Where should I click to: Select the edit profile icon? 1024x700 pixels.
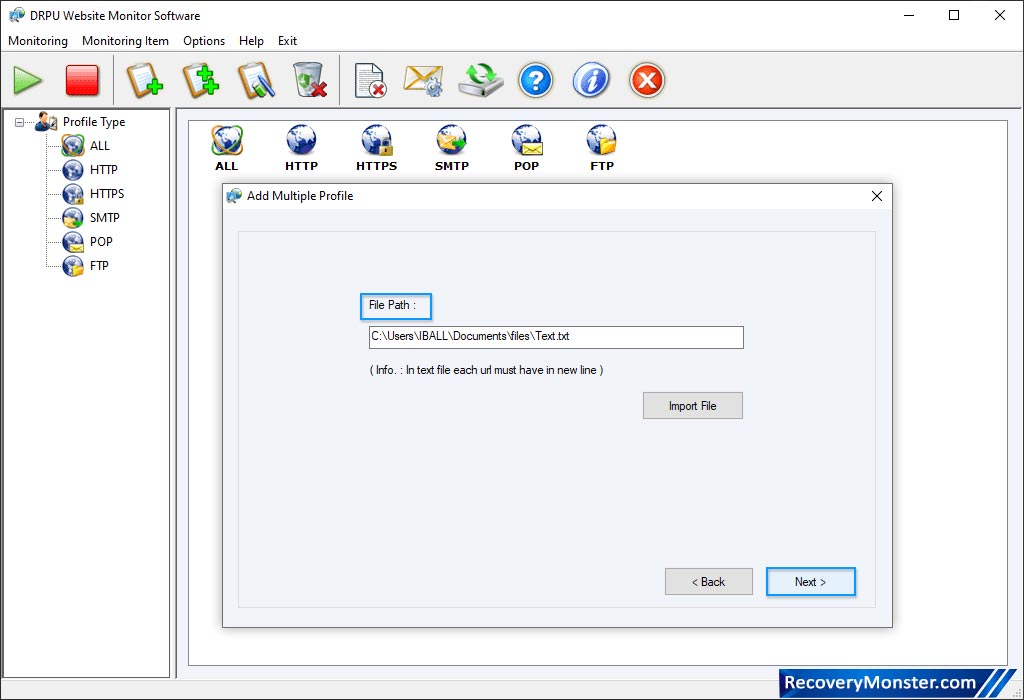(x=255, y=80)
